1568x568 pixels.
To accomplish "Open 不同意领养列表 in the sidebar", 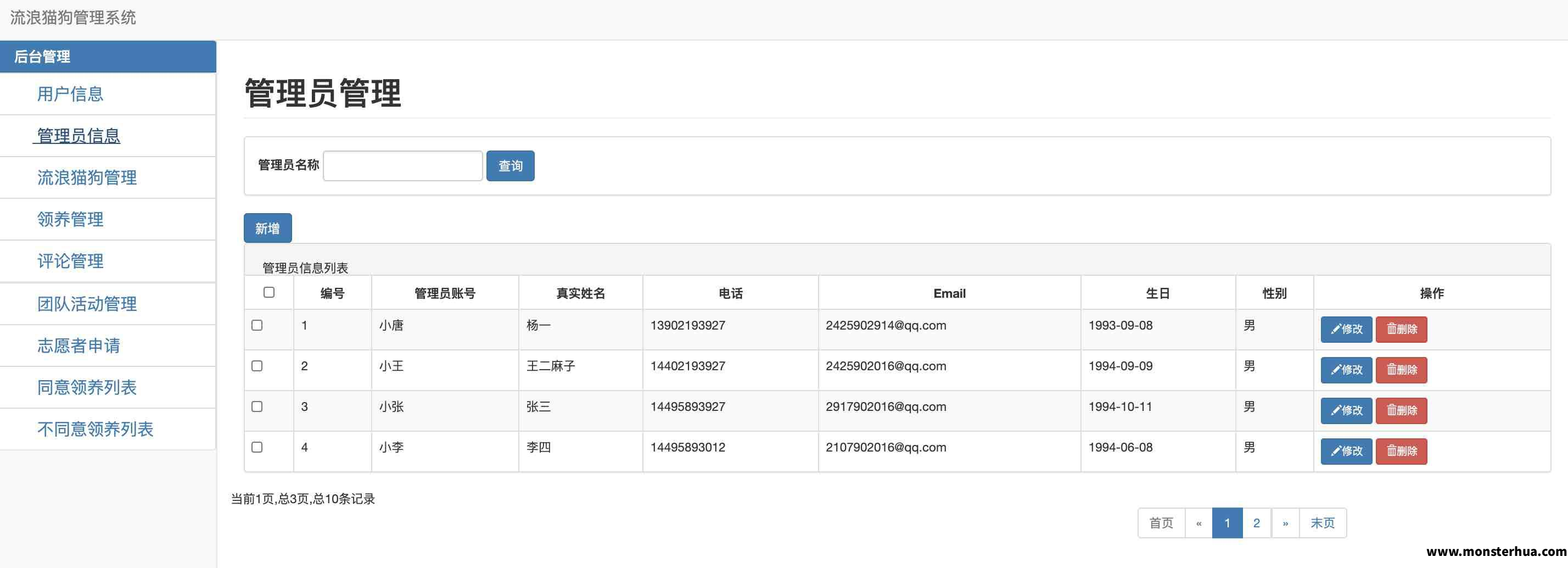I will (x=95, y=429).
